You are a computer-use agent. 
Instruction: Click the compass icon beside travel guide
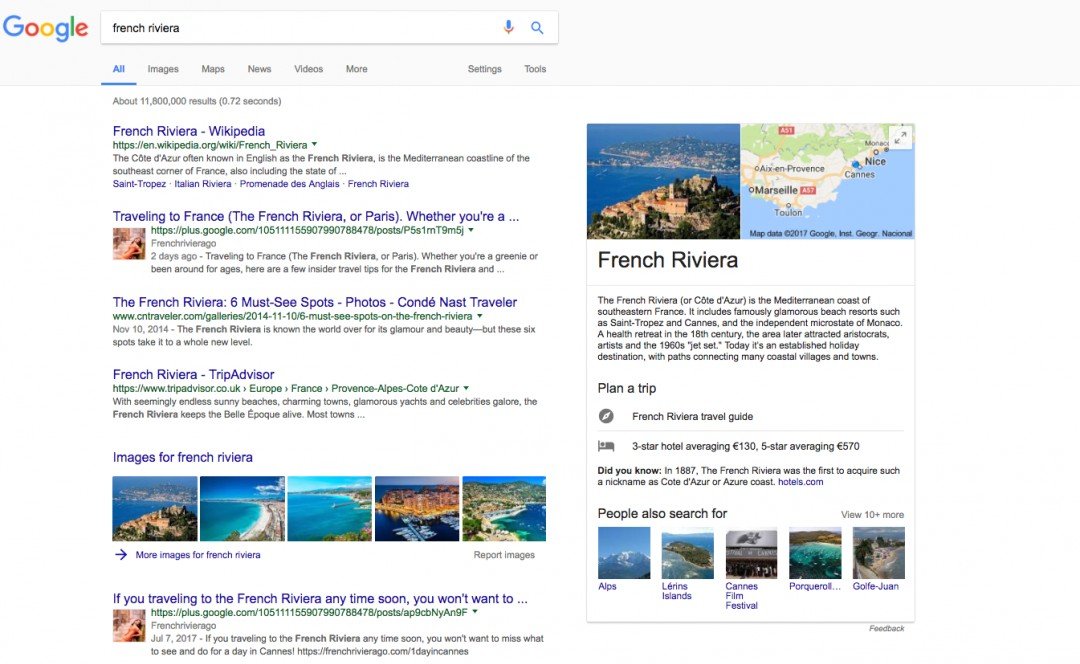pyautogui.click(x=606, y=416)
